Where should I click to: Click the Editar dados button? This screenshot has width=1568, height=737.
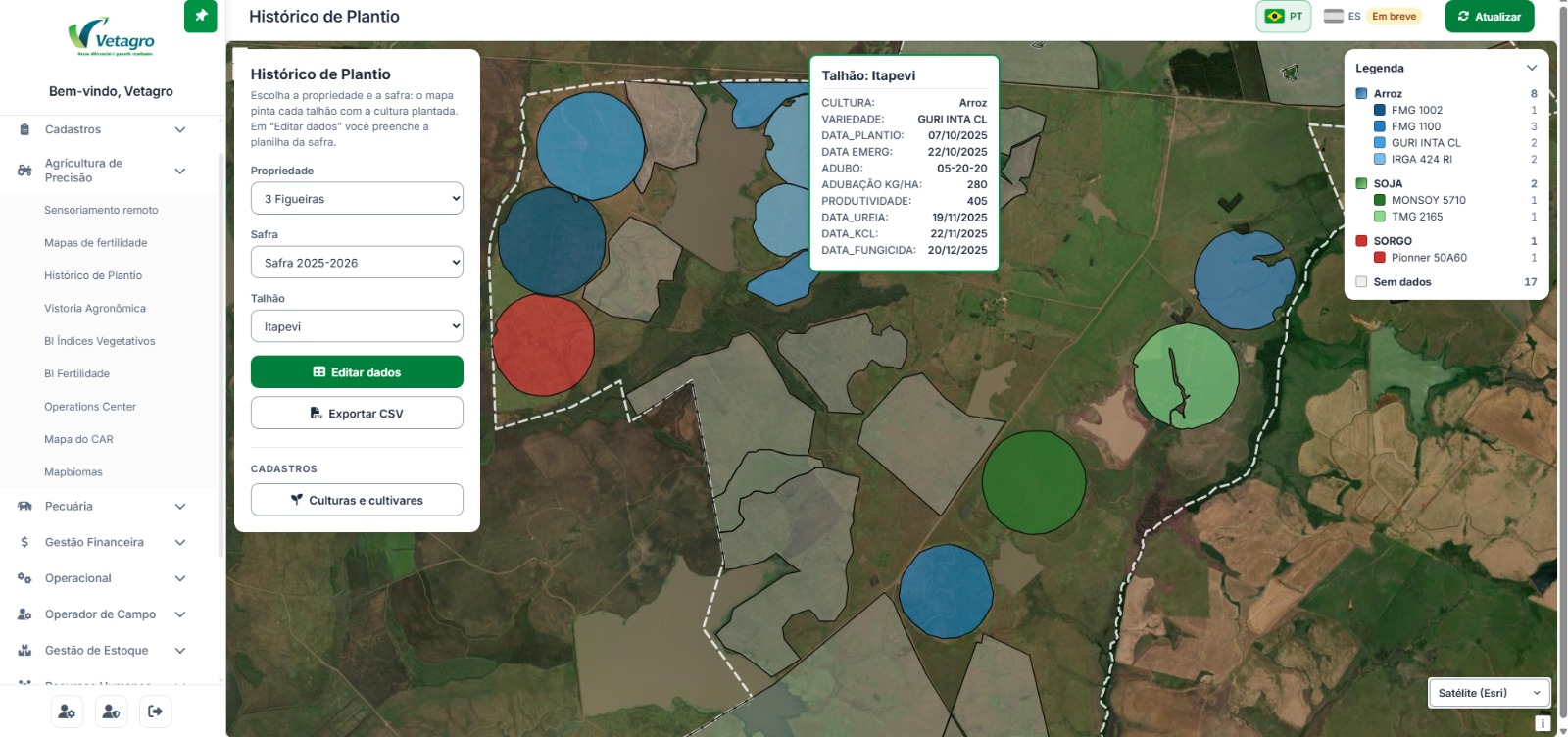point(357,372)
